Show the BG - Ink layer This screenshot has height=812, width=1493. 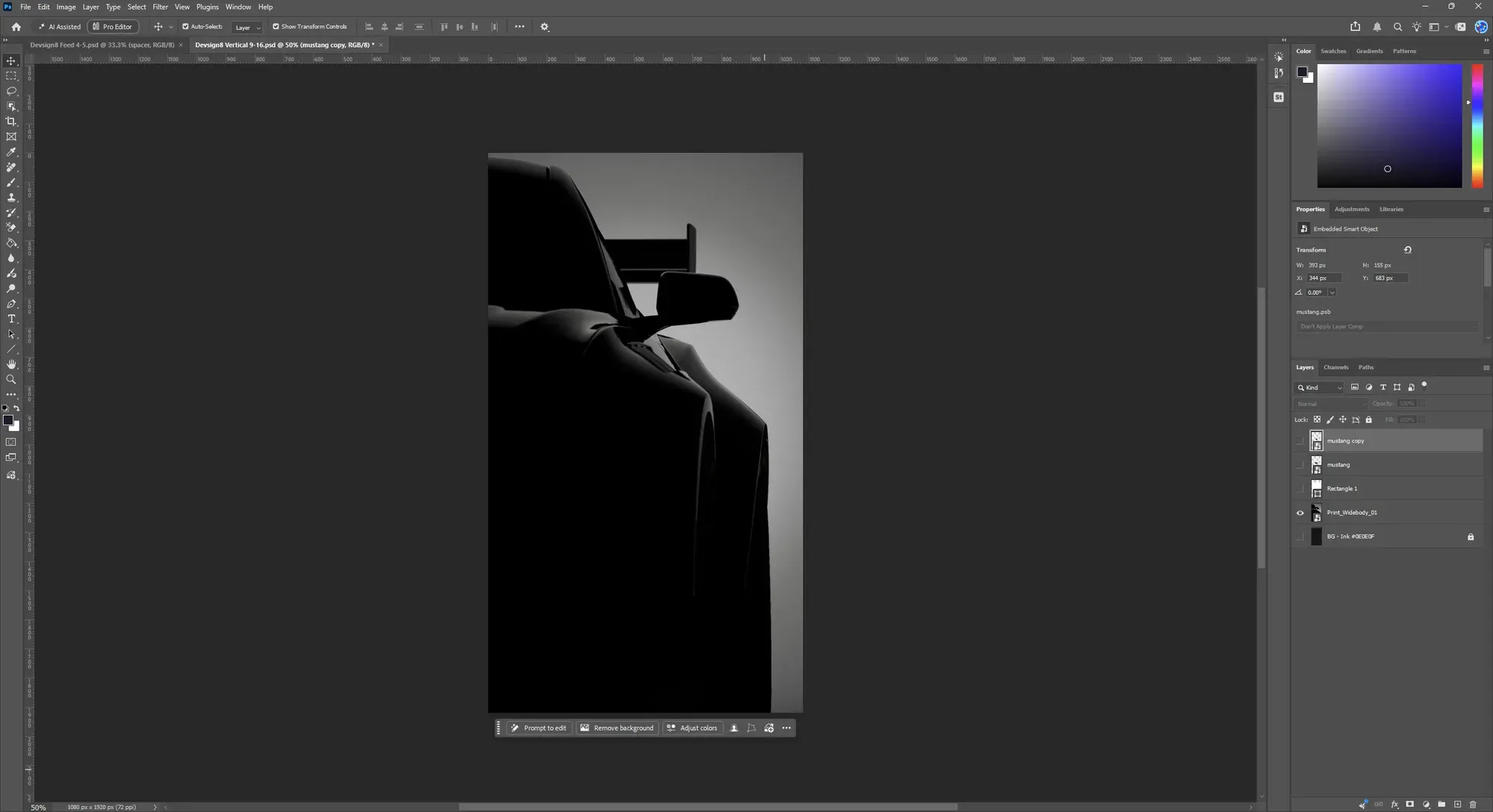coord(1300,537)
